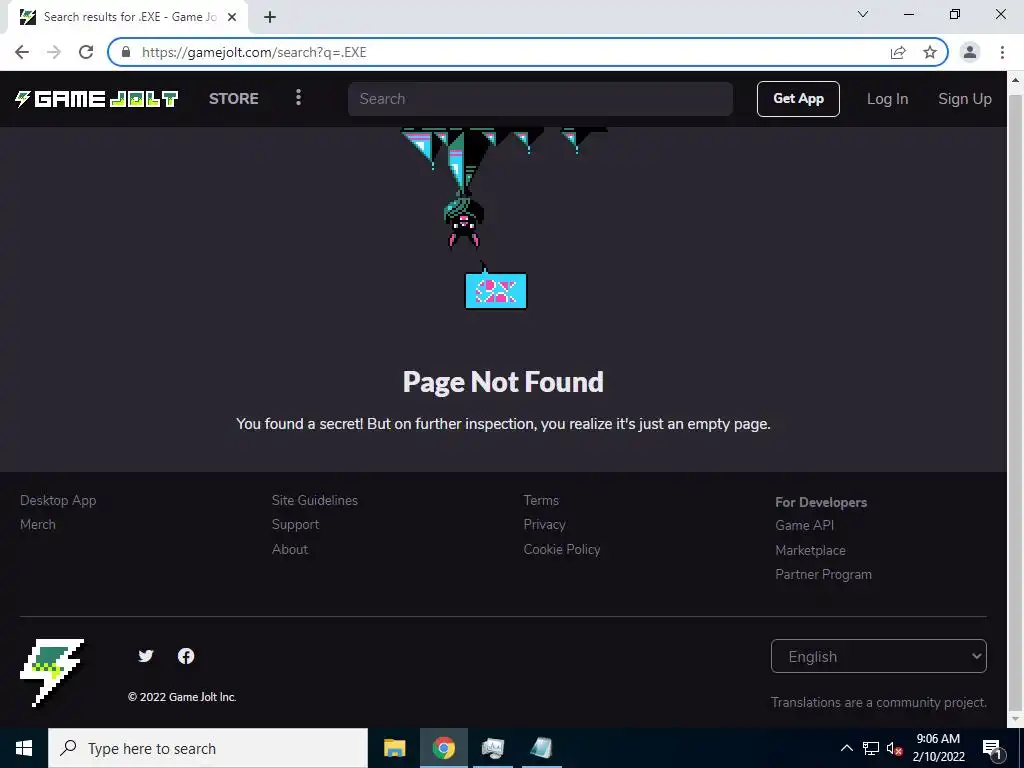
Task: Open the Marketplace link
Action: coord(810,550)
